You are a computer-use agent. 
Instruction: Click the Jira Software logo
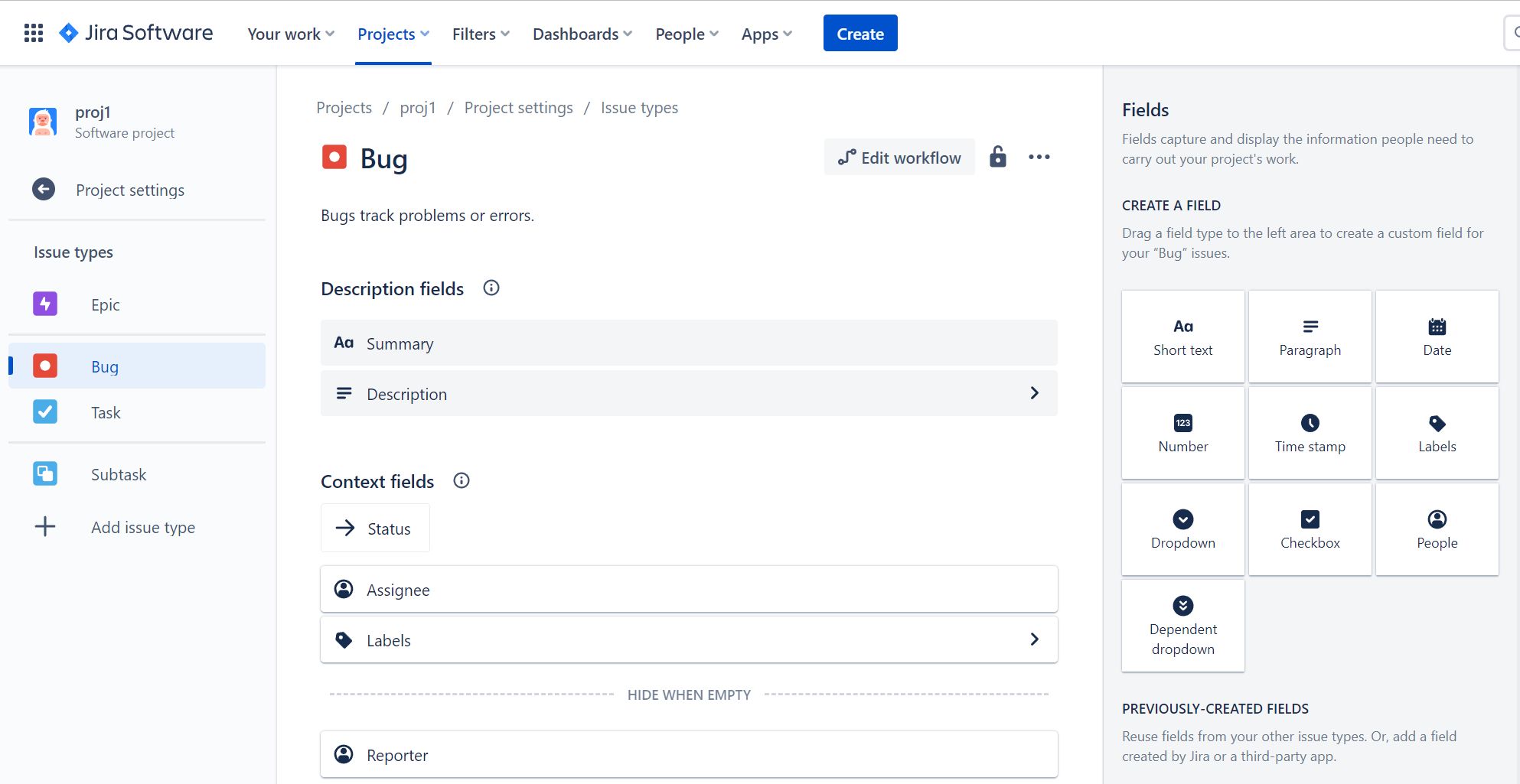(x=136, y=33)
